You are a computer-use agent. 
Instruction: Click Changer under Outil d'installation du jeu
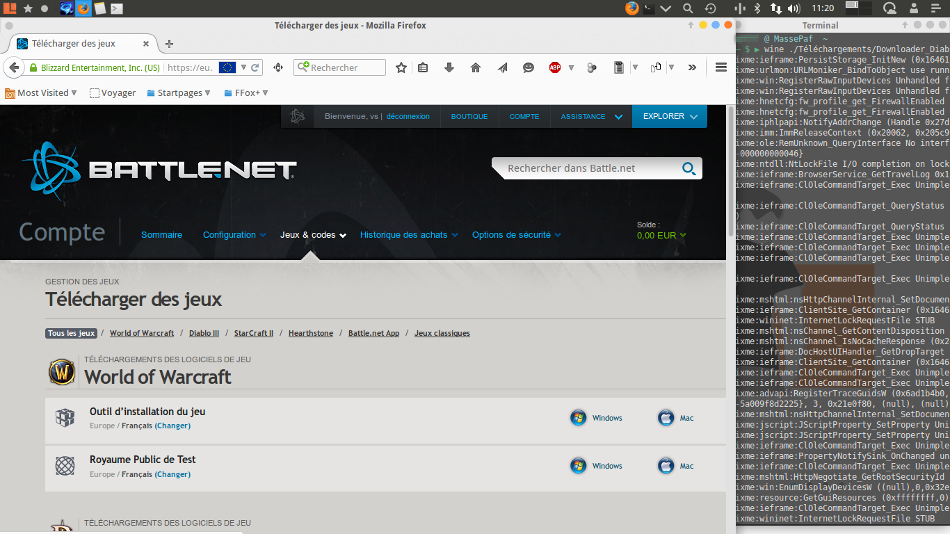pos(173,426)
